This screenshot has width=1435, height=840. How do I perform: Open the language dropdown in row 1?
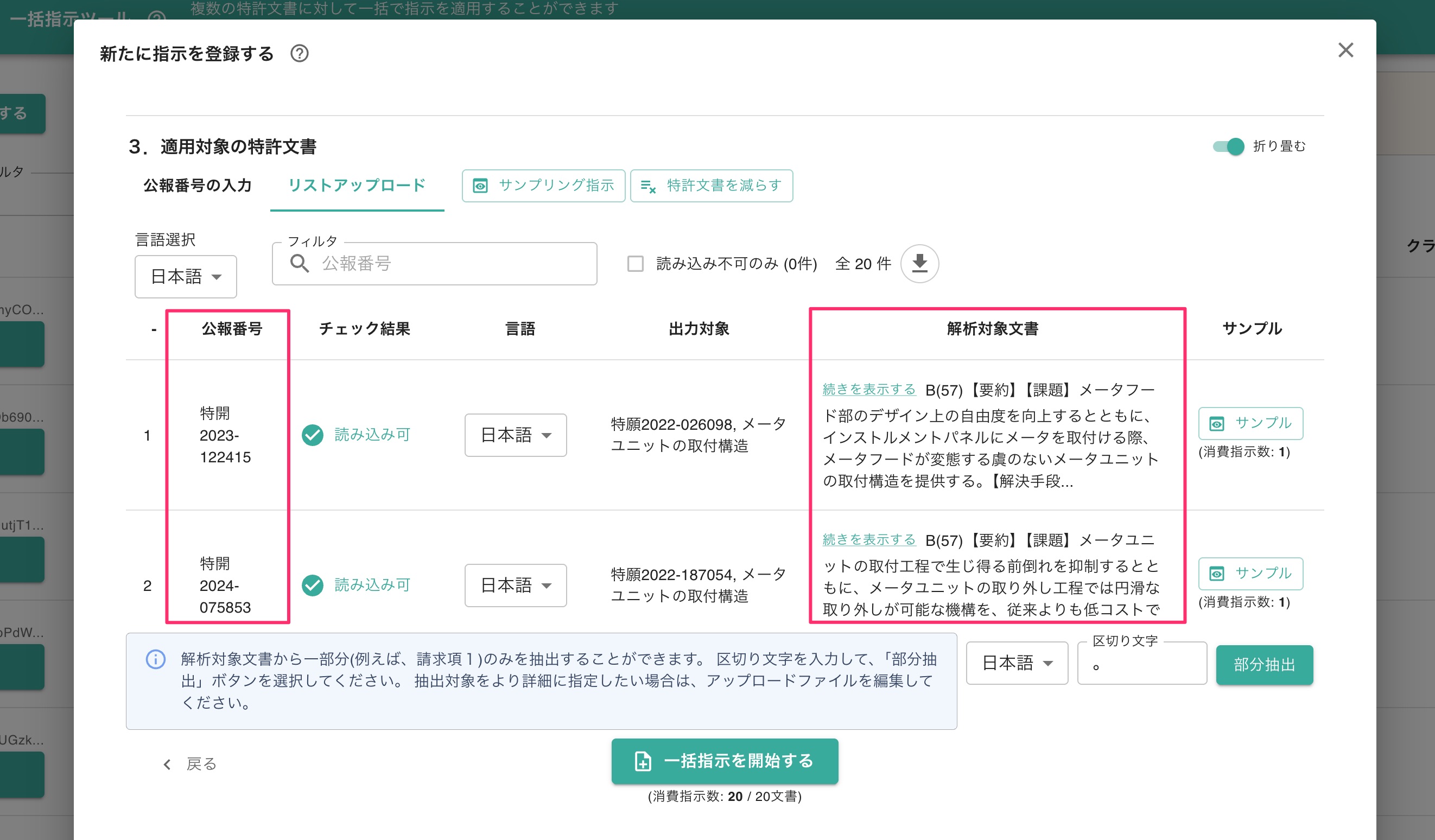tap(515, 435)
